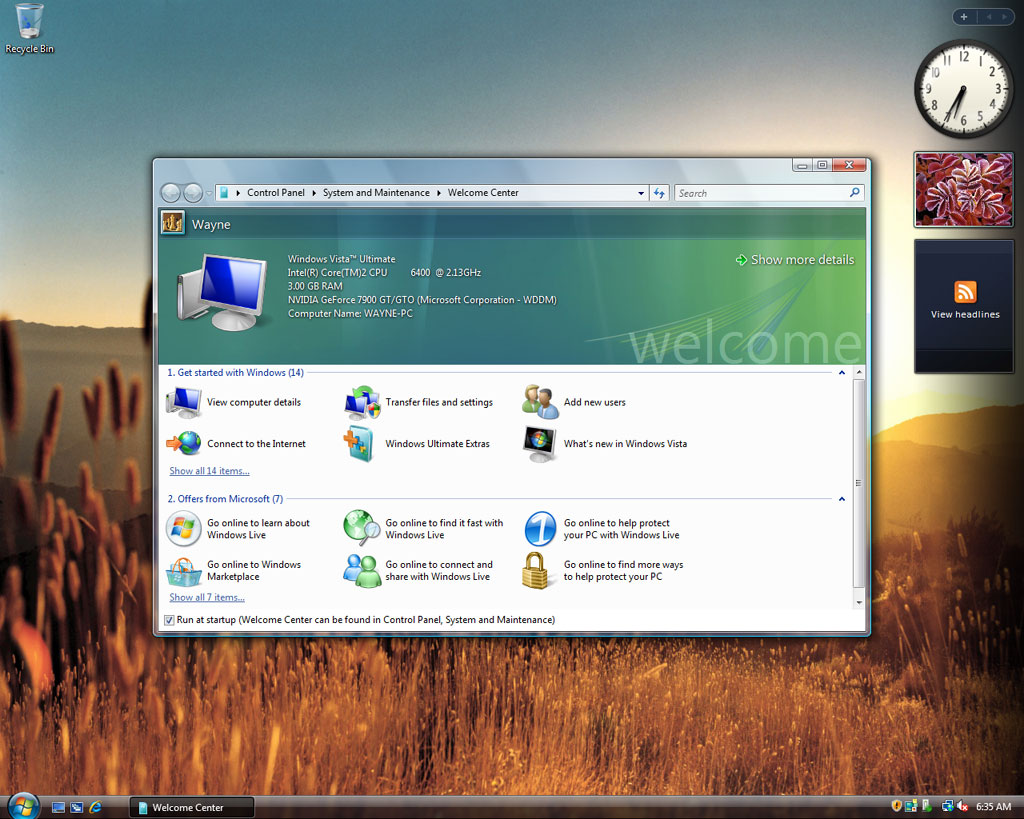
Task: Select the Add new users icon
Action: coord(540,402)
